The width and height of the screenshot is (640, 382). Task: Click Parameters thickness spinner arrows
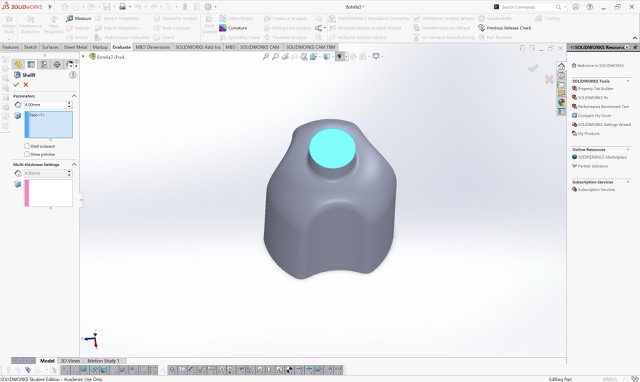(x=69, y=105)
